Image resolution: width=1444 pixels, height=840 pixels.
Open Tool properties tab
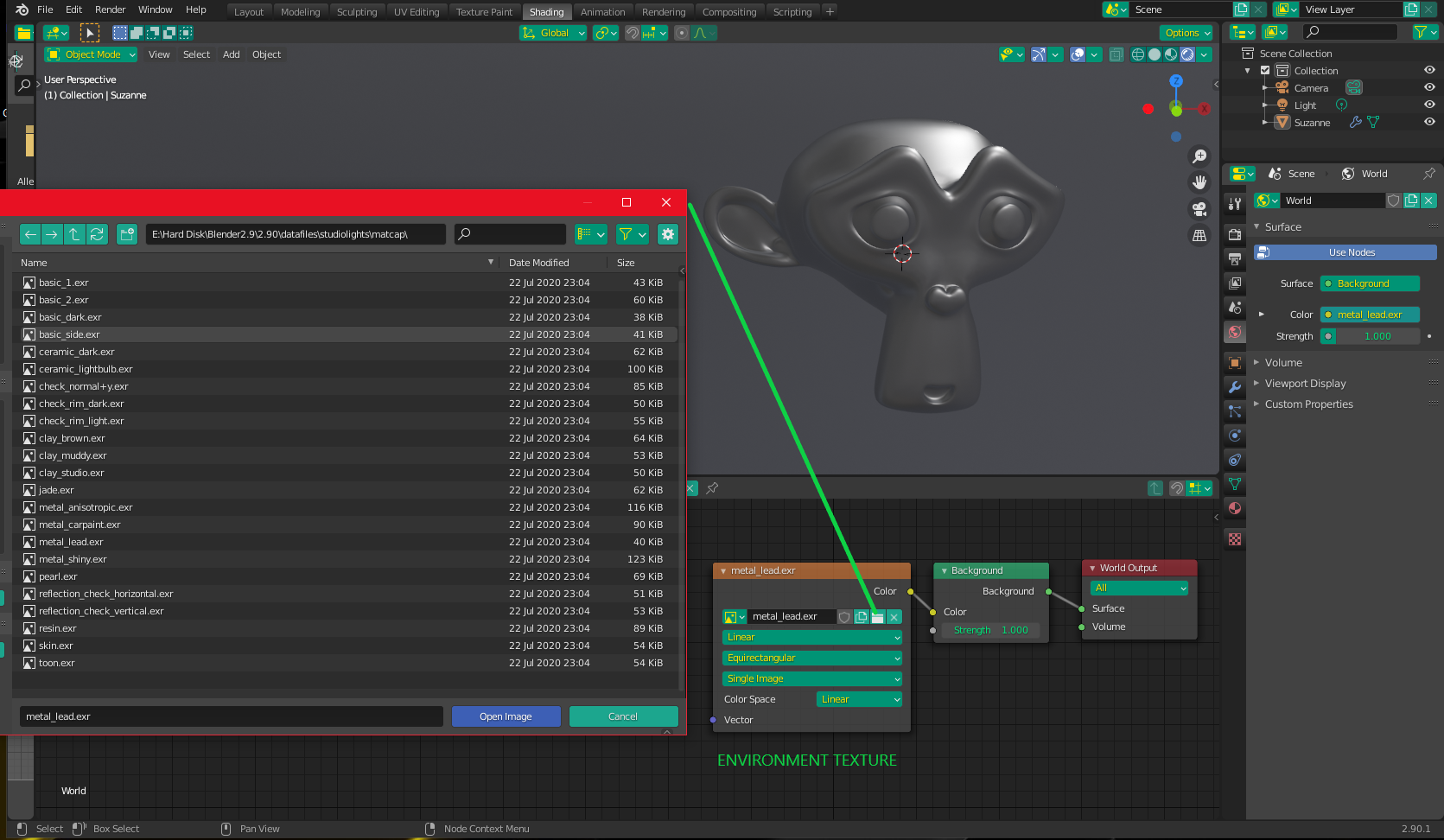(x=1235, y=204)
